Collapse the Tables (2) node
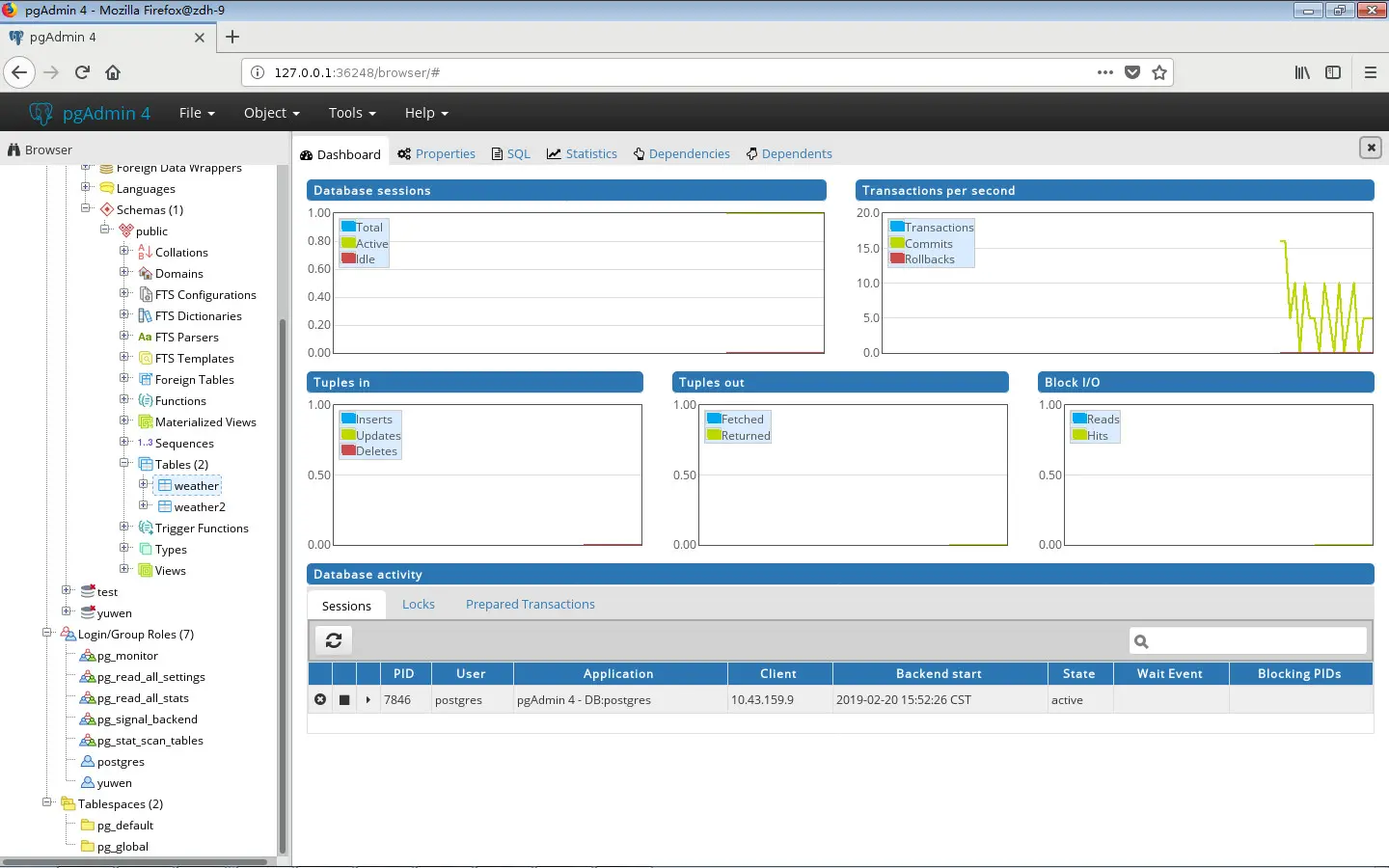Image resolution: width=1389 pixels, height=868 pixels. (124, 463)
